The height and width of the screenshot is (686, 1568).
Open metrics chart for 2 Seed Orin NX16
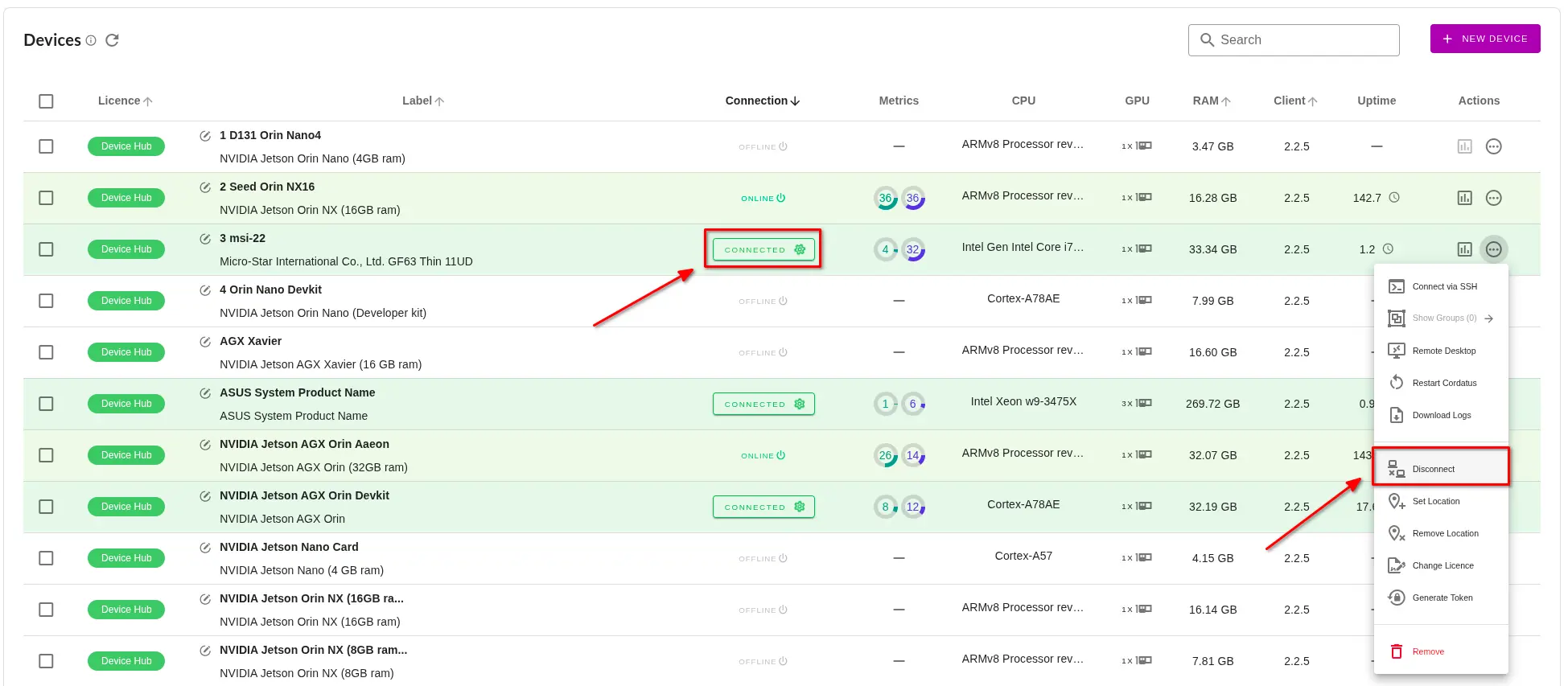(1464, 198)
